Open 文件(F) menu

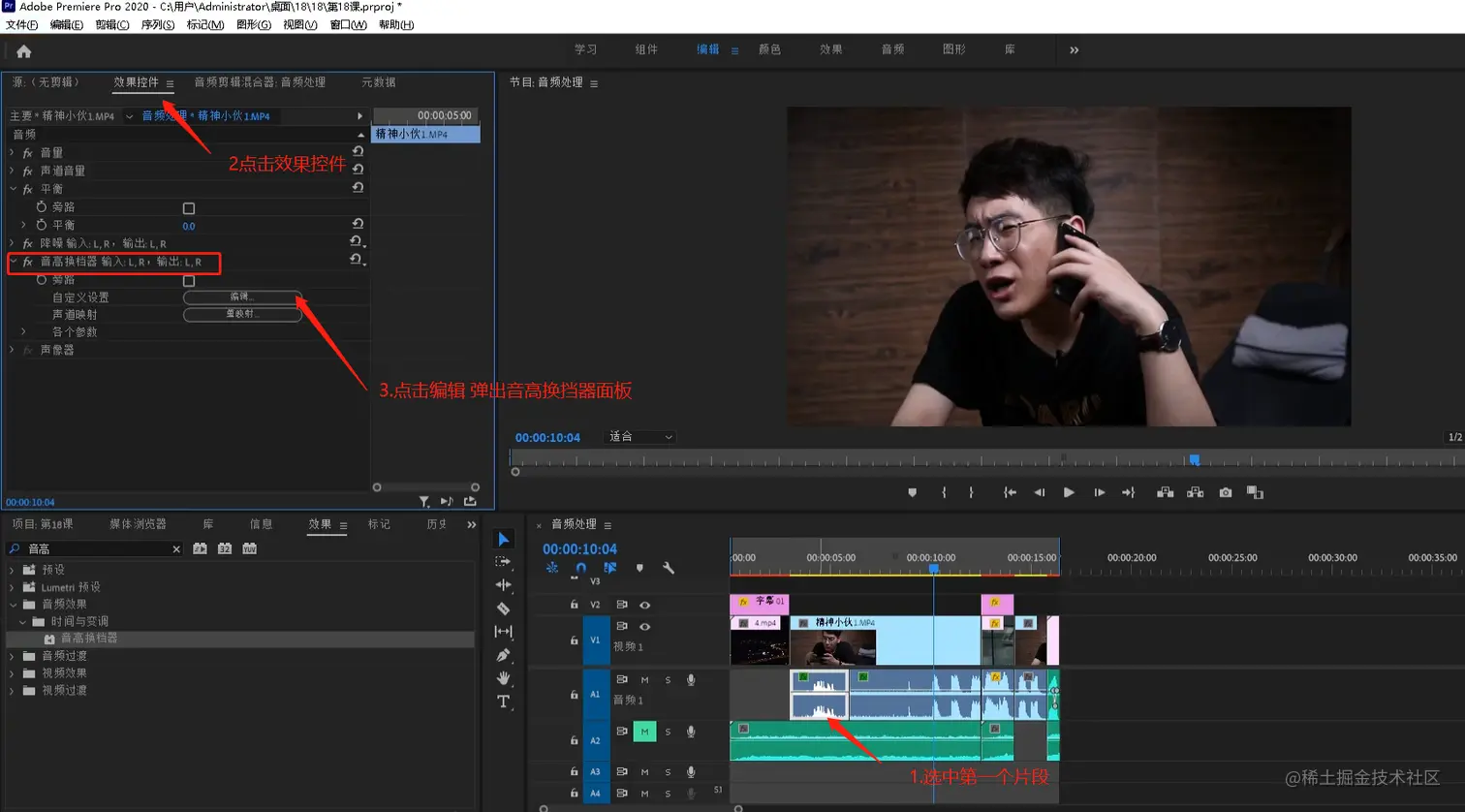pos(22,25)
